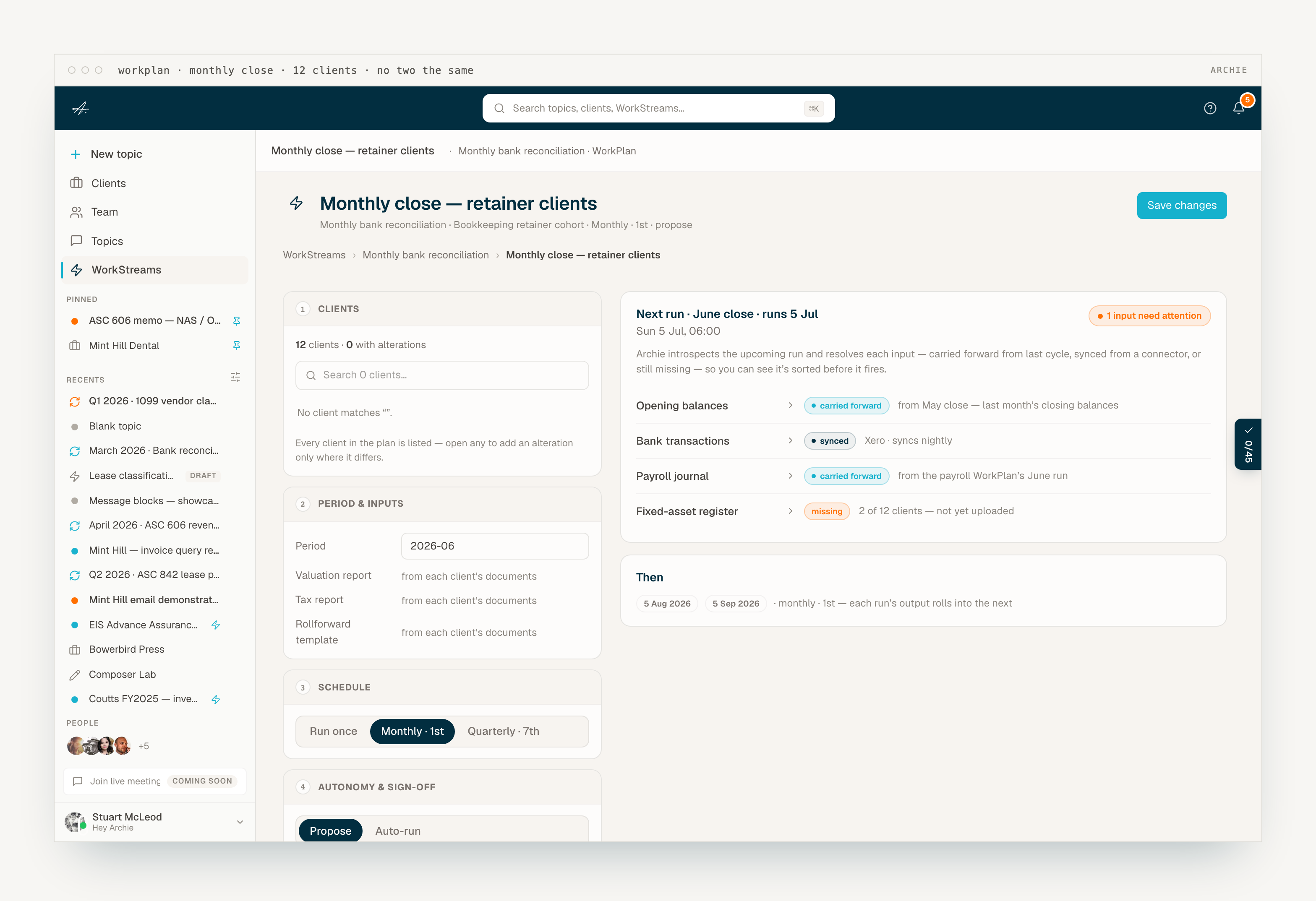
Task: Click the 5 Aug 2026 date chip
Action: coord(666,603)
